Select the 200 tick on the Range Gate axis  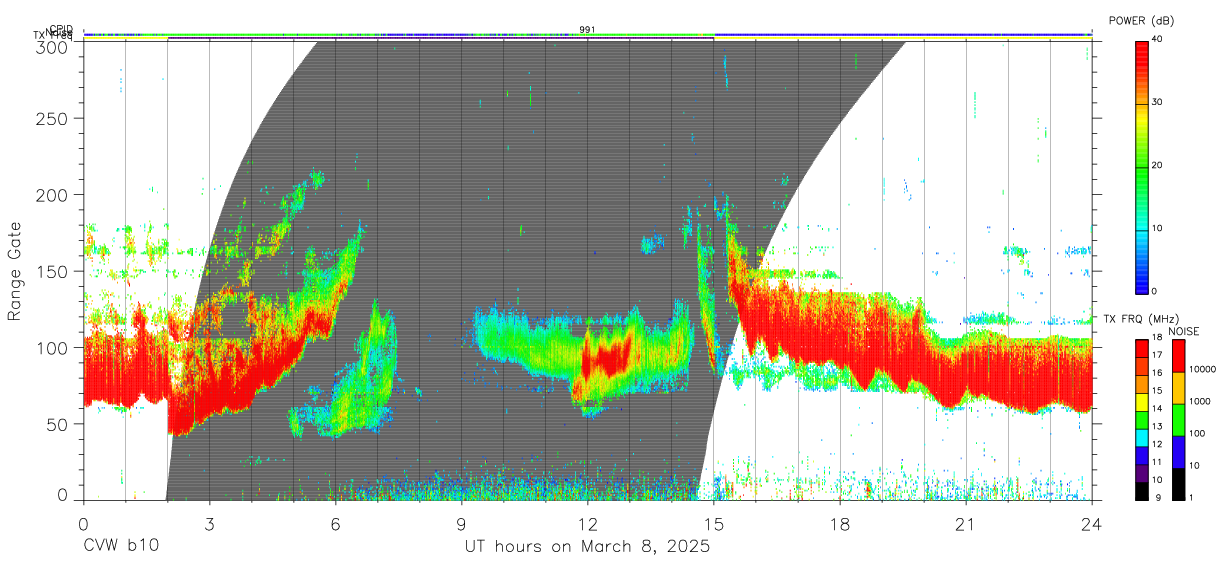tap(54, 194)
